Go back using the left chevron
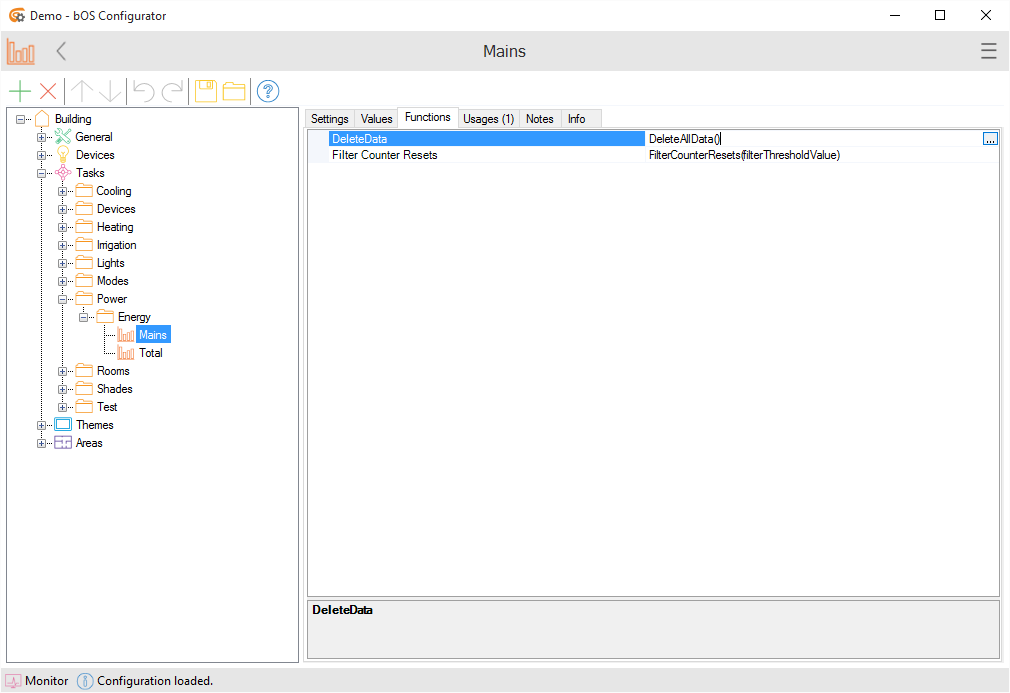Screen dimensions: 1010x693 tap(62, 52)
